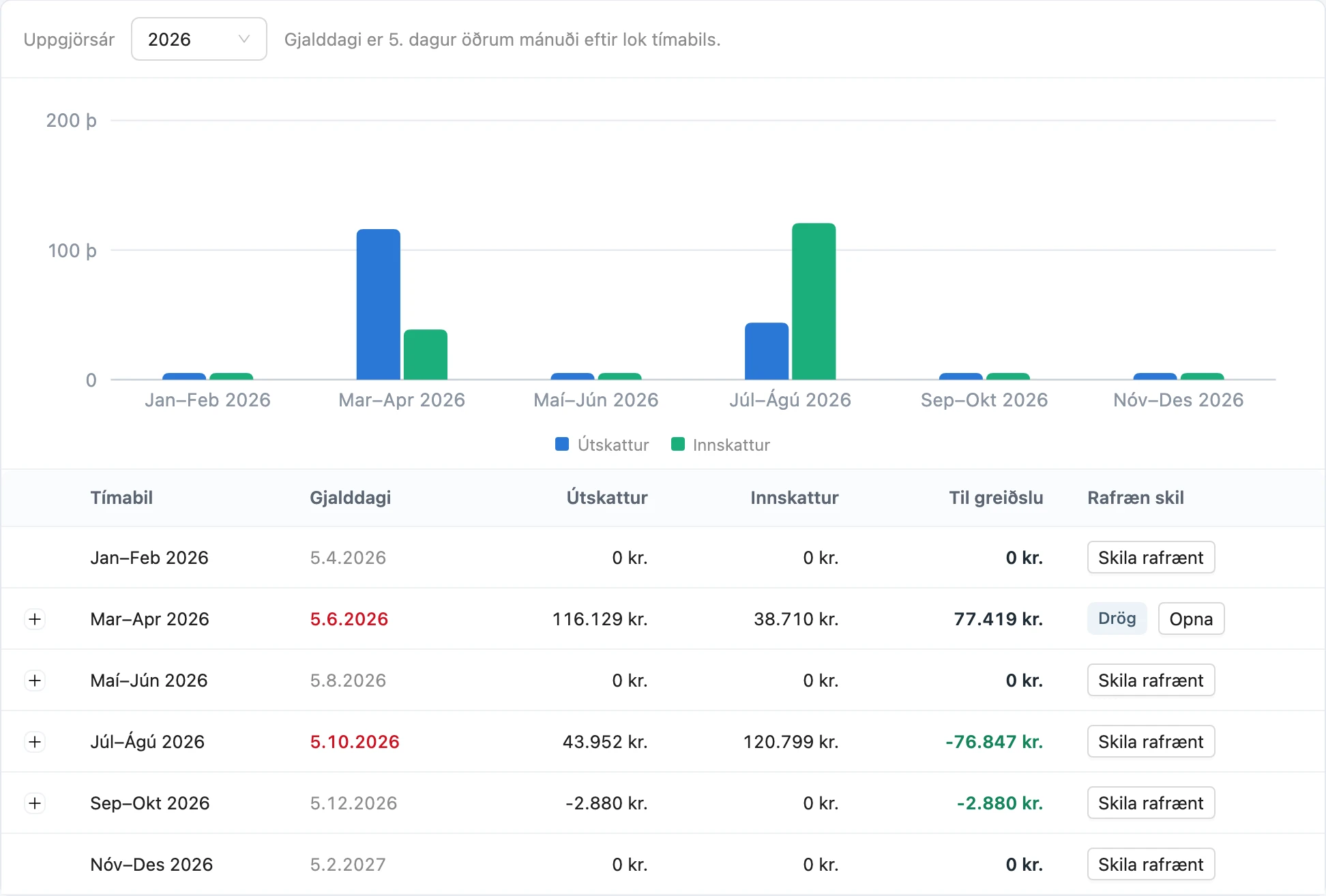This screenshot has width=1326, height=896.
Task: Click the due date 5.2.2027
Action: 348,865
